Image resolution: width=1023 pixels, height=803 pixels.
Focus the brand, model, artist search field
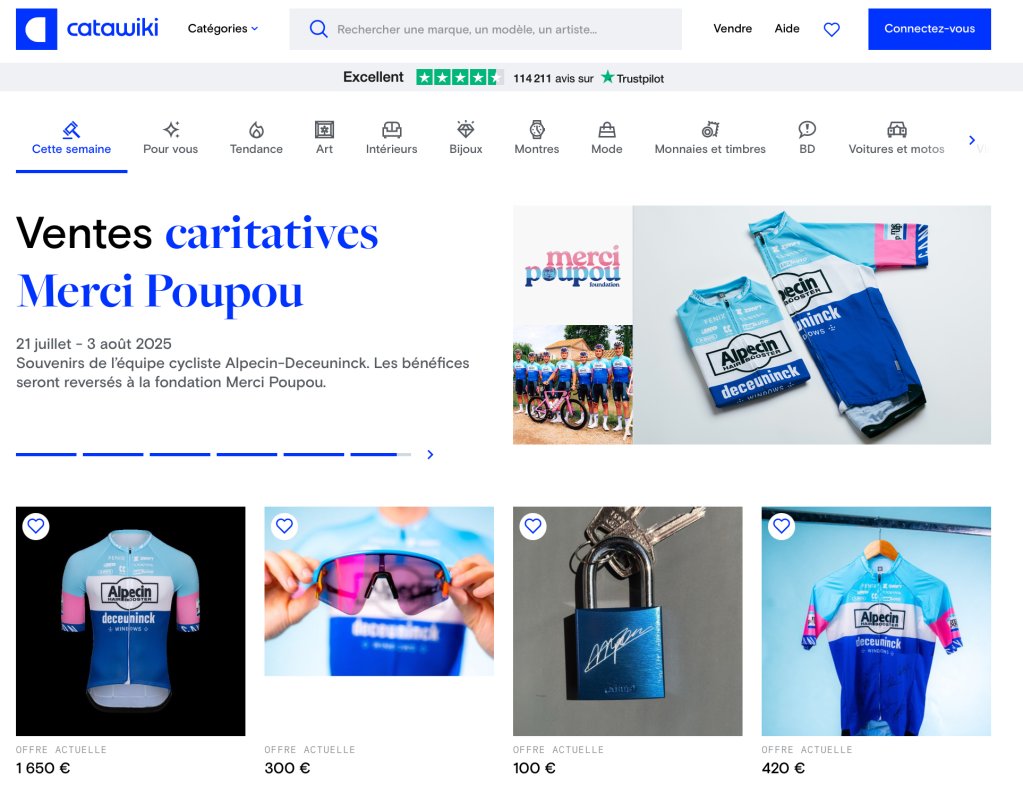point(485,29)
